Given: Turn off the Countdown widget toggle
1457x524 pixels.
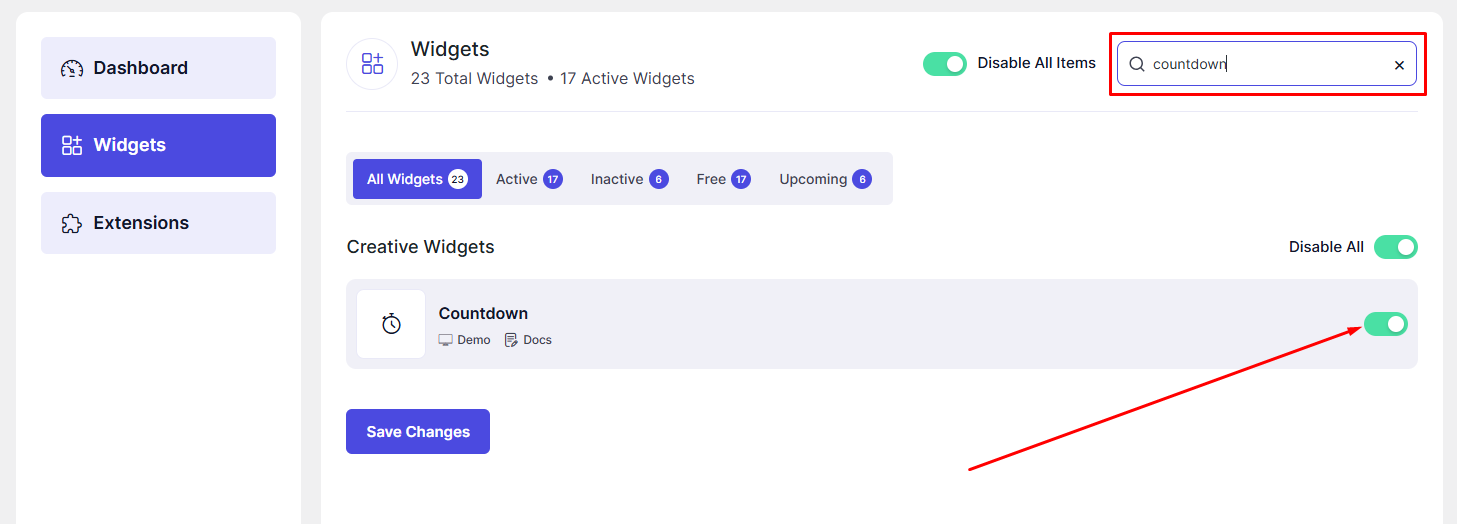Looking at the screenshot, I should 1386,324.
